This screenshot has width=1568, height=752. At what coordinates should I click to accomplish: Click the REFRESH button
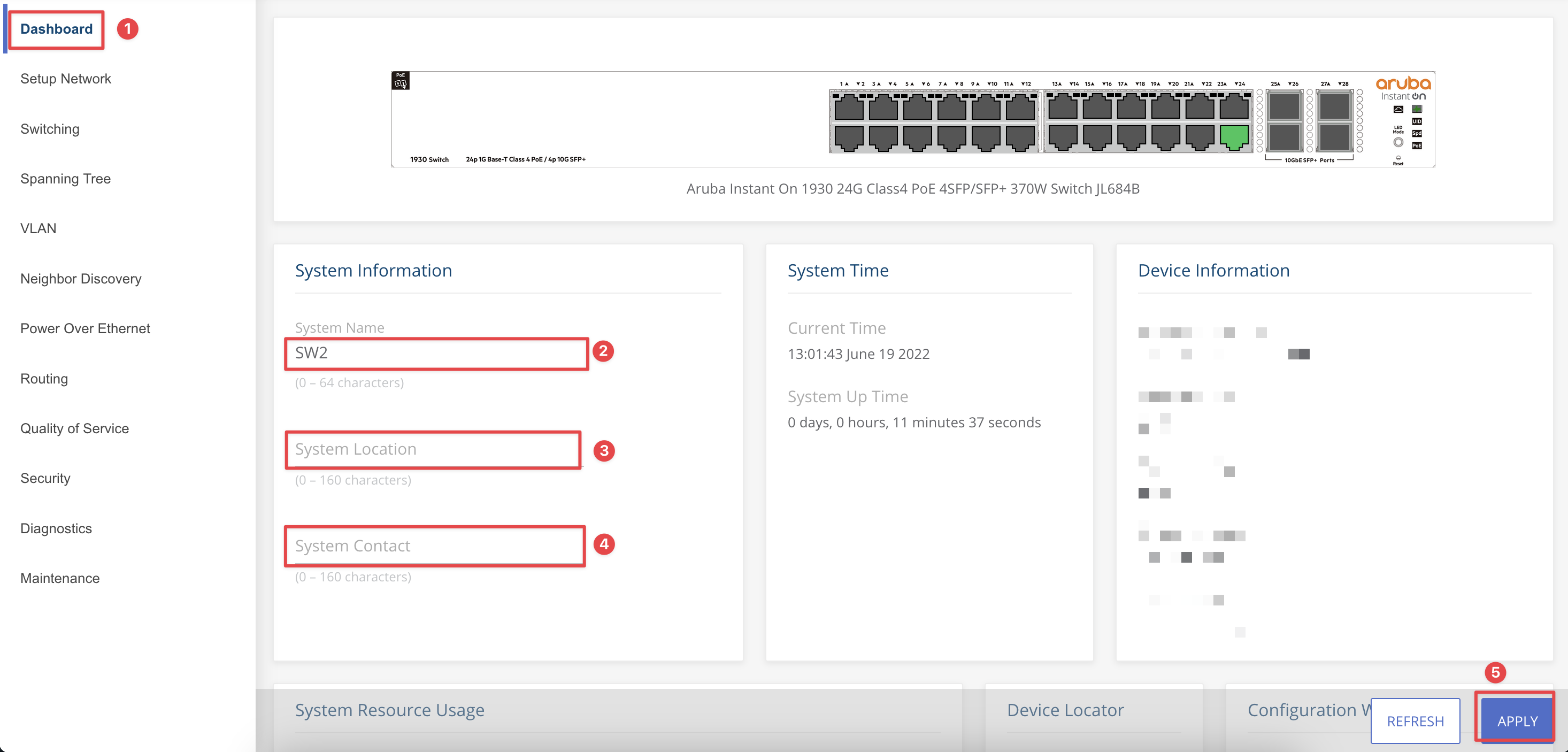click(x=1415, y=720)
